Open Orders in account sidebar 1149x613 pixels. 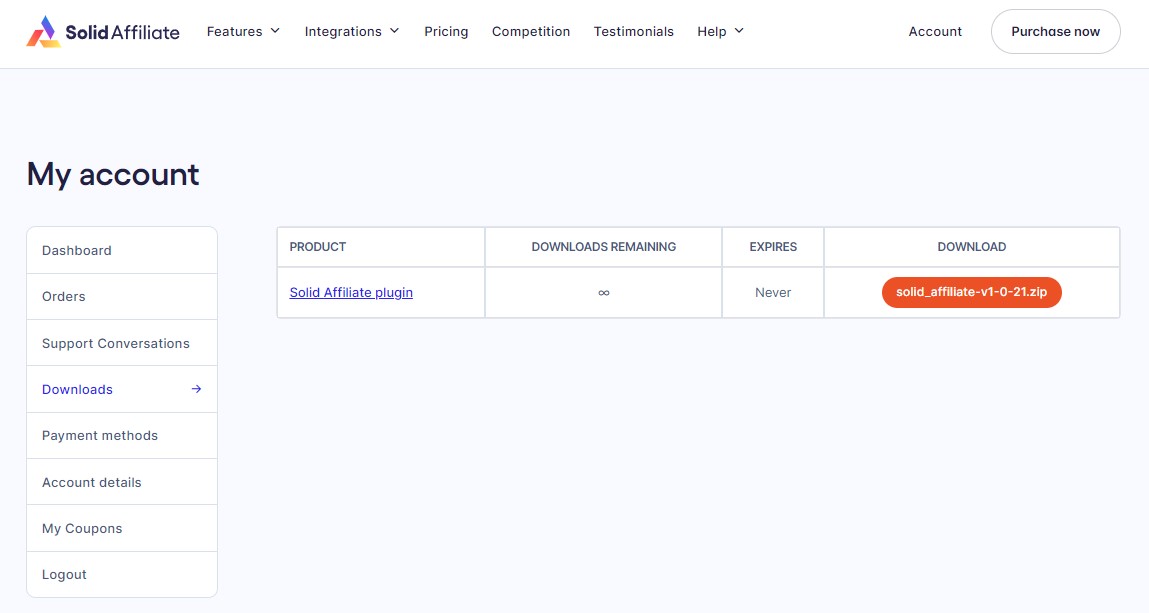click(x=122, y=297)
